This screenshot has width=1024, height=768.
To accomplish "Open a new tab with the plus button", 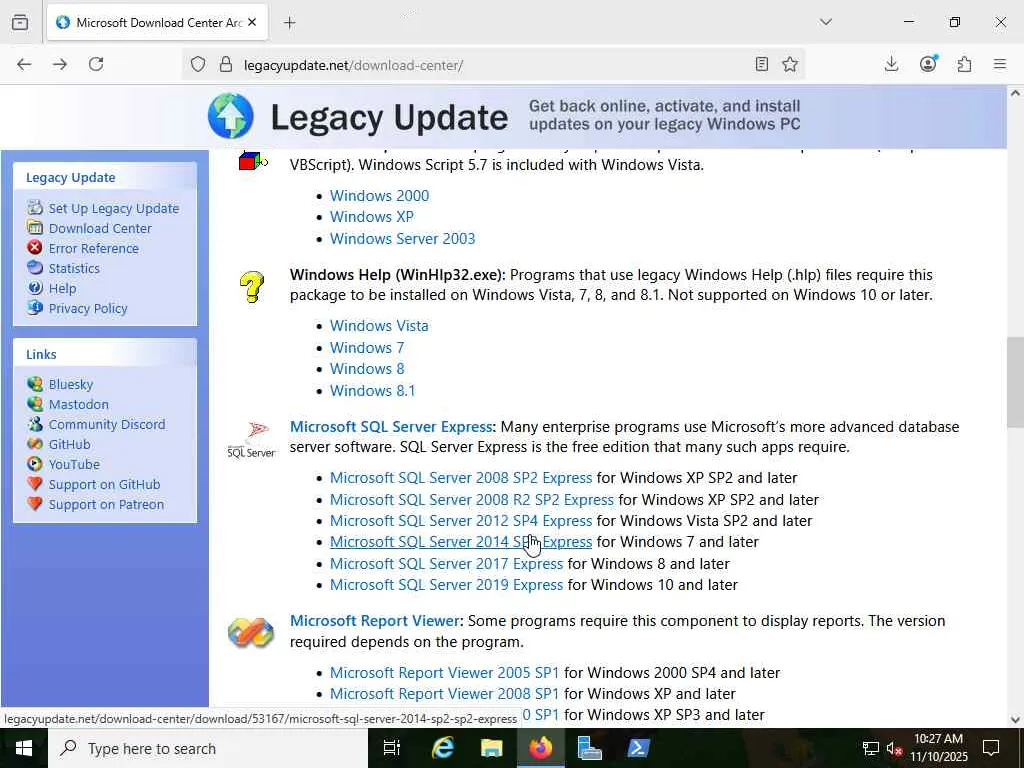I will [290, 23].
